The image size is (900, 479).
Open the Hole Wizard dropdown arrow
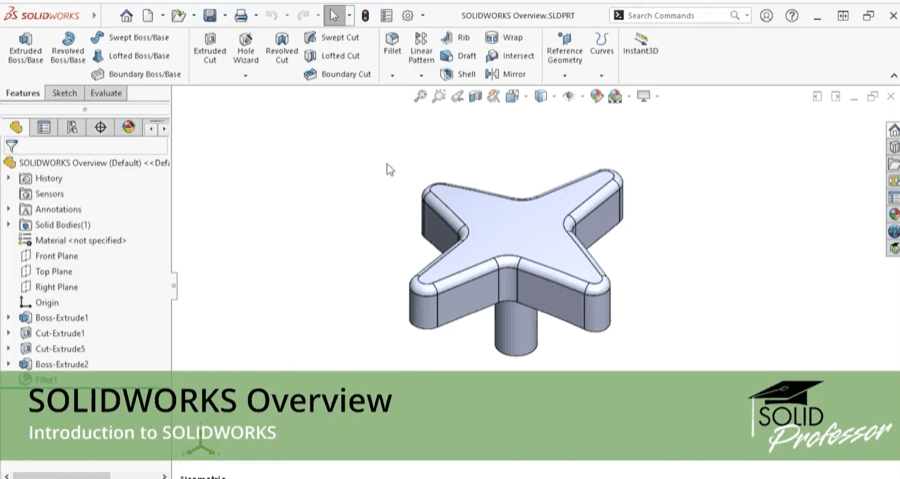(246, 75)
